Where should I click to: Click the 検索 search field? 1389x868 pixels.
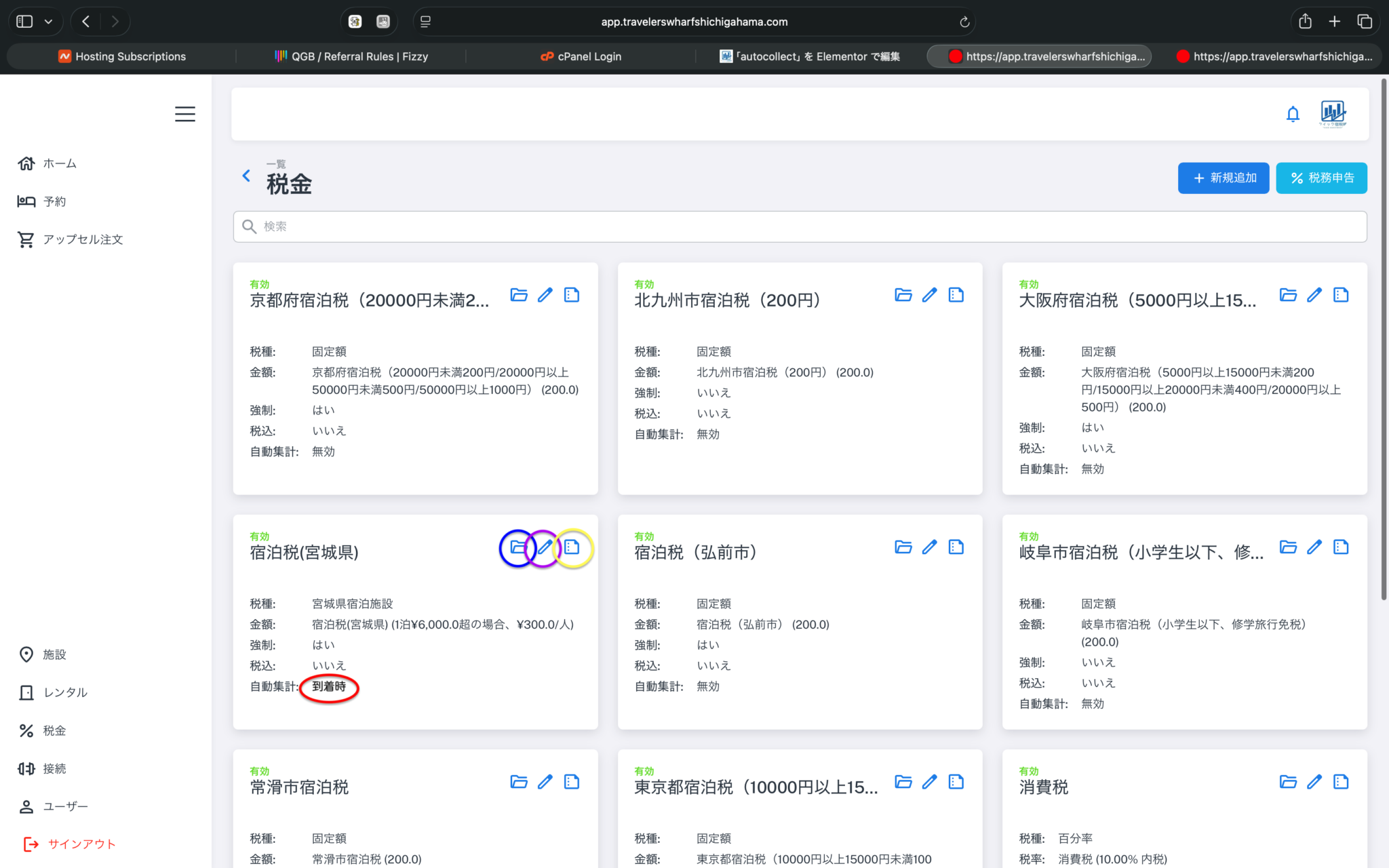click(x=800, y=226)
